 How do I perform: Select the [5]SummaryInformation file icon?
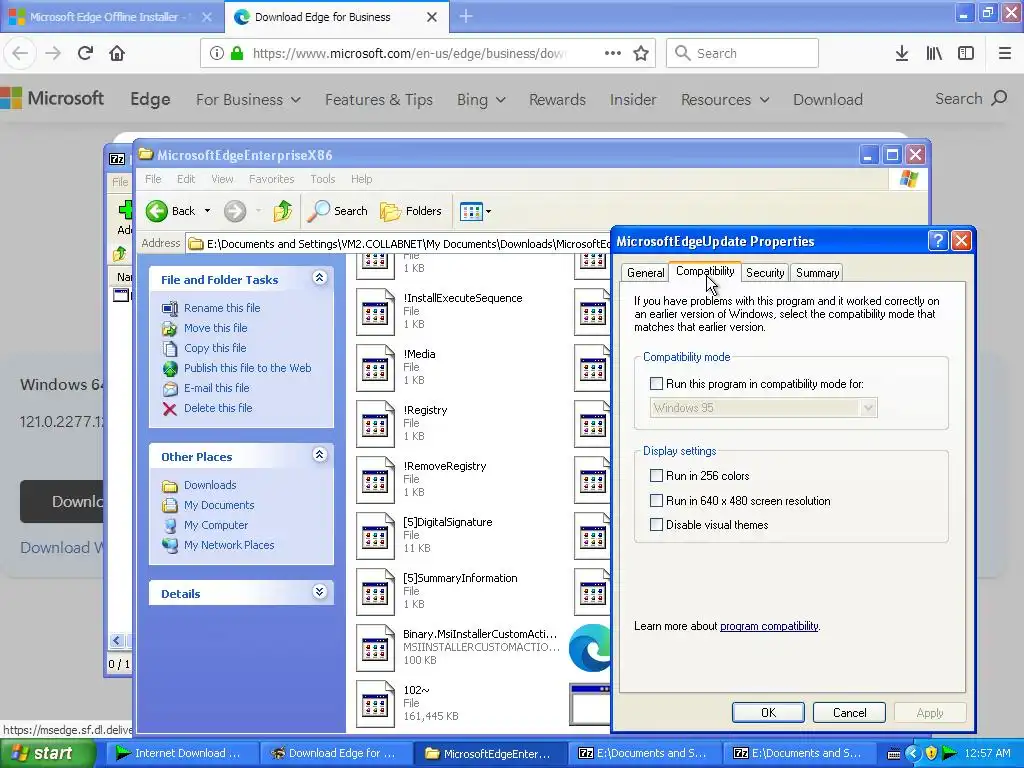click(x=376, y=592)
